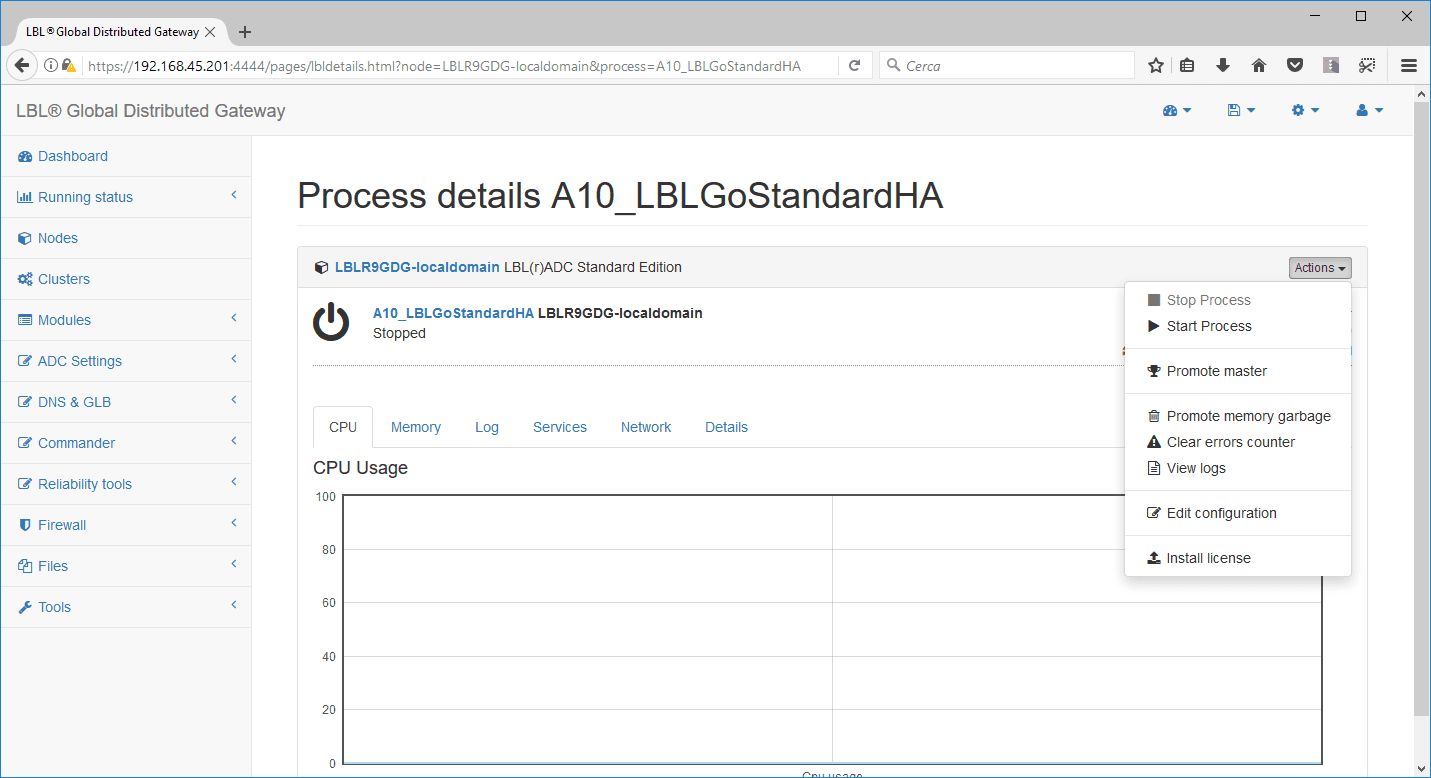1431x778 pixels.
Task: Click the browser back arrow
Action: pos(22,66)
